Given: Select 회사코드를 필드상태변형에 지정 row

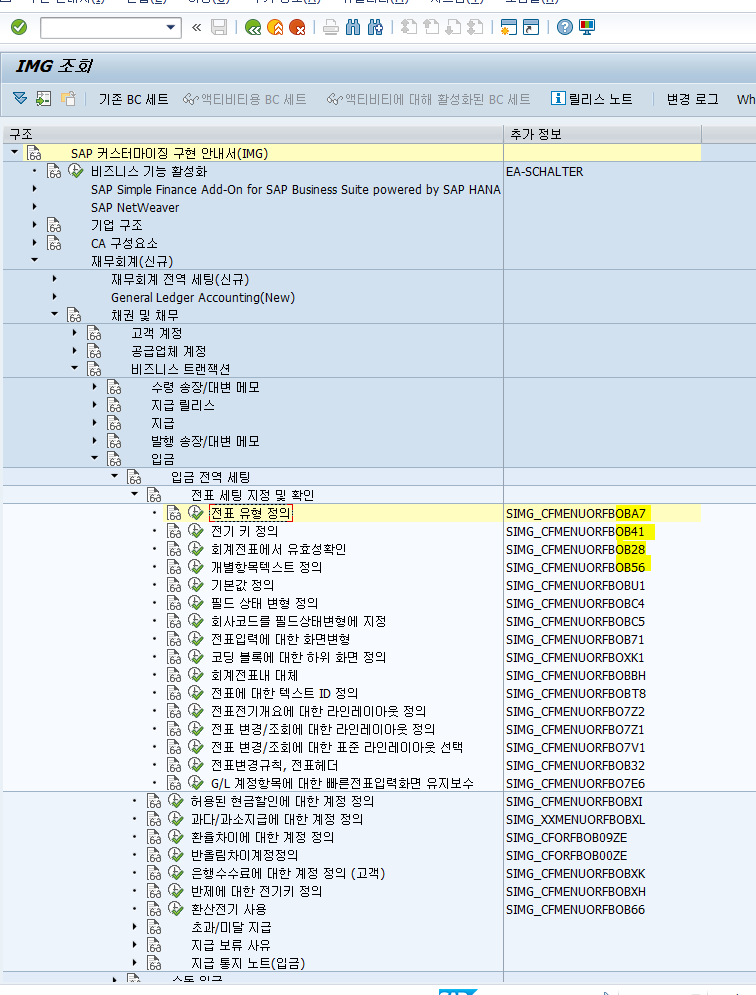Looking at the screenshot, I should 298,621.
